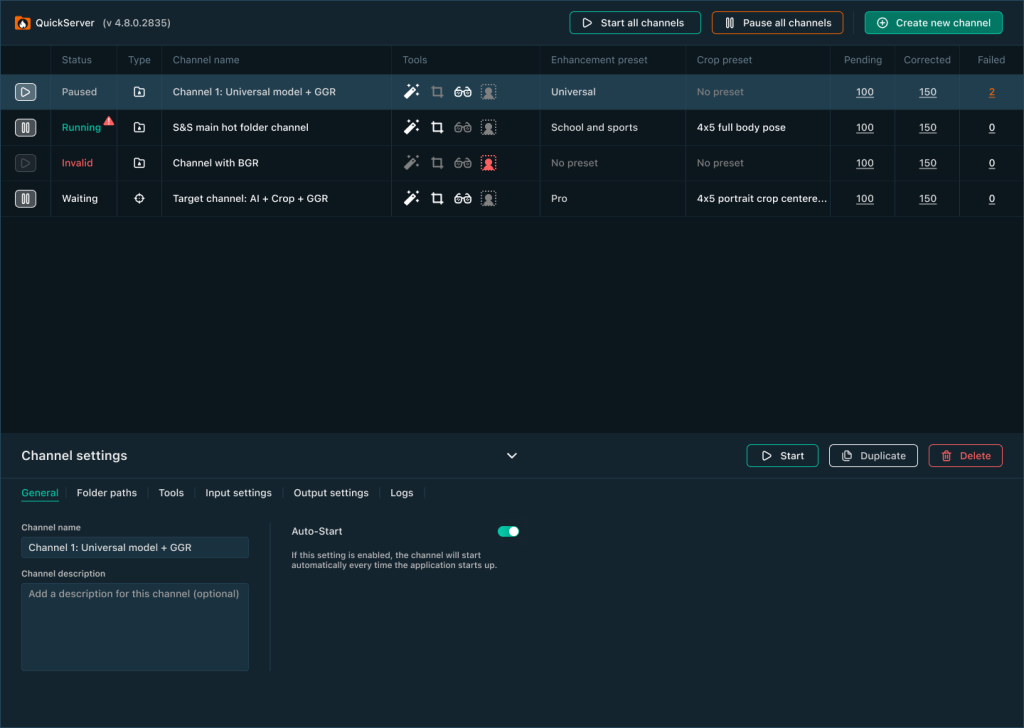Pause the running S&S main hot folder channel

[25, 127]
